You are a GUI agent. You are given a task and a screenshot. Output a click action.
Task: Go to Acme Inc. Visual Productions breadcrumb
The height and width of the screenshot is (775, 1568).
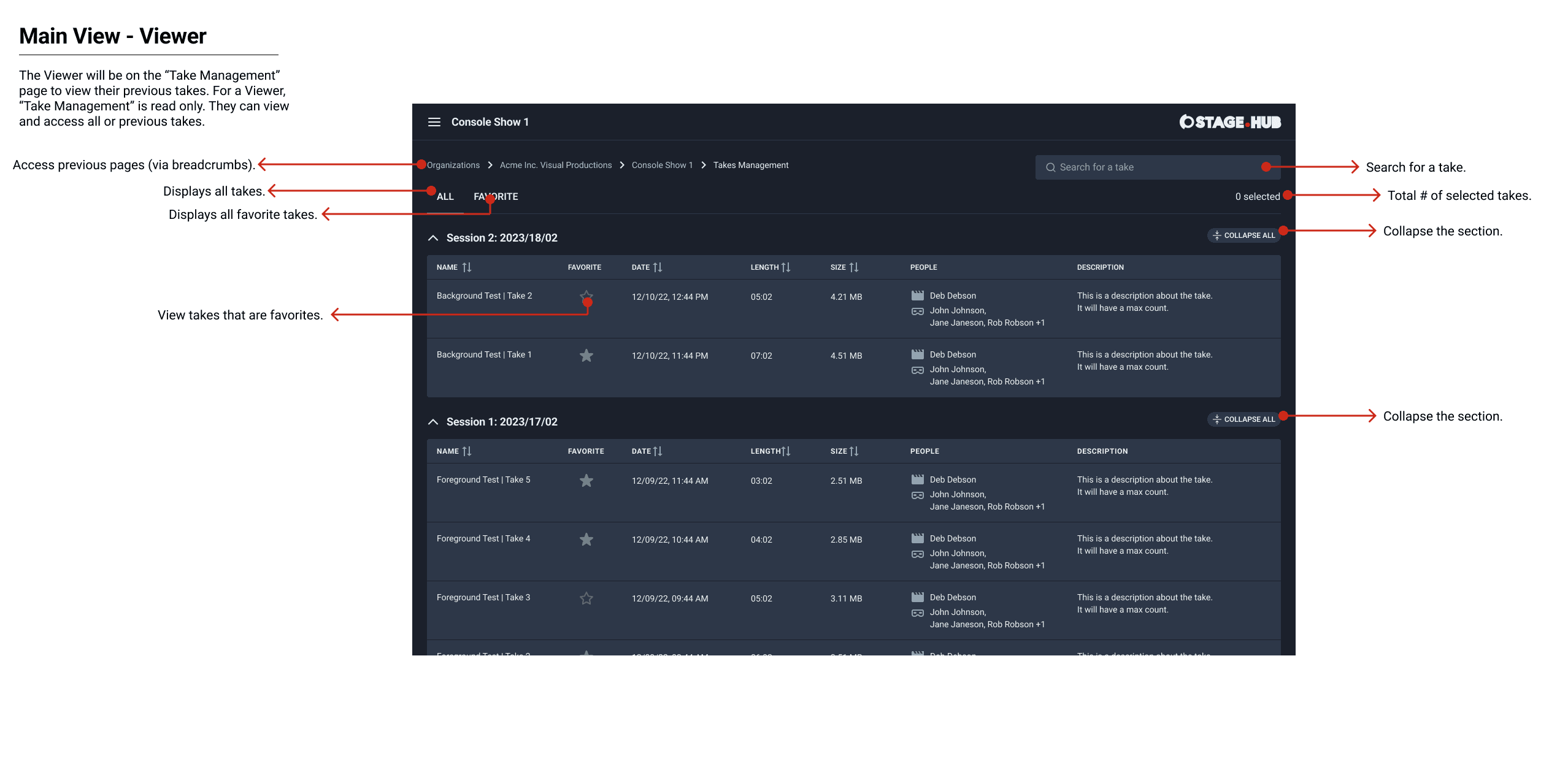[556, 165]
